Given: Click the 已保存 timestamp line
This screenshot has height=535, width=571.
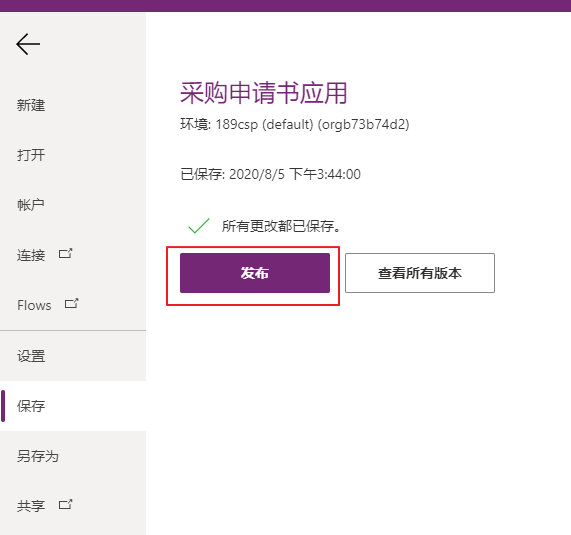Looking at the screenshot, I should (x=270, y=174).
